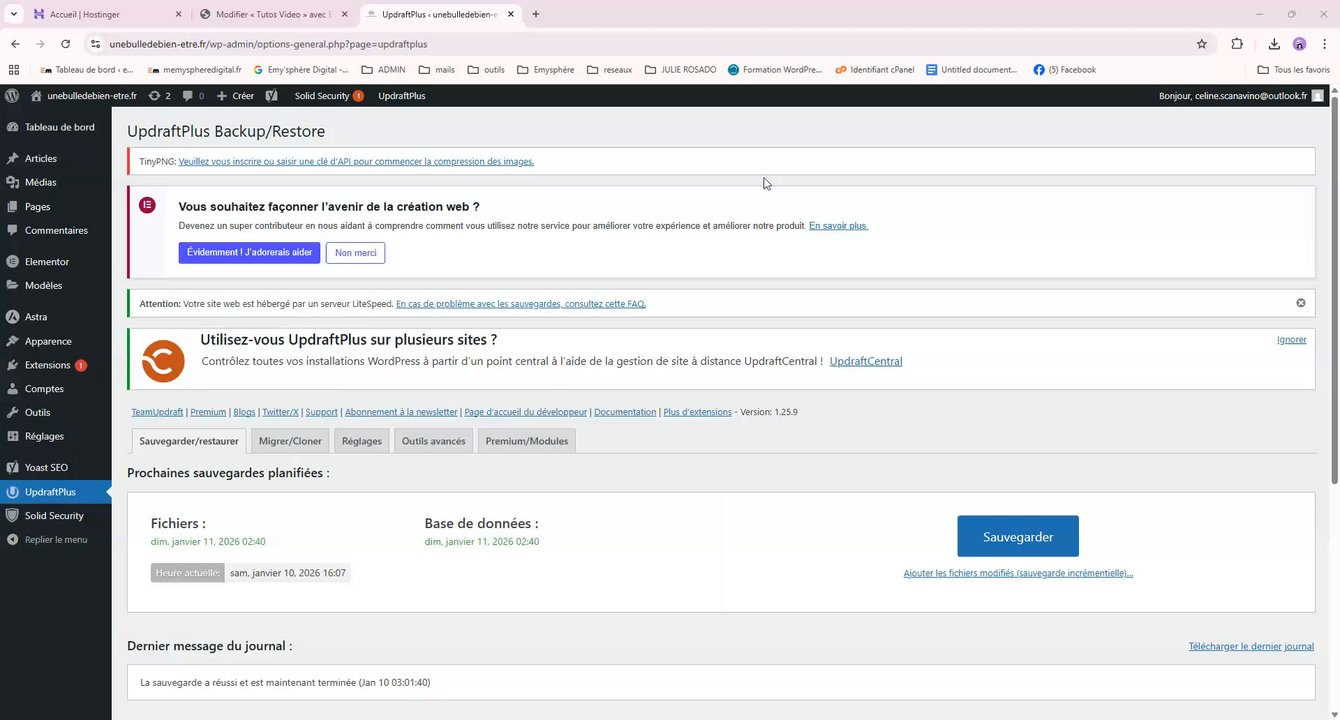Click Solid Security in the admin bar
This screenshot has width=1340, height=720.
(x=328, y=96)
